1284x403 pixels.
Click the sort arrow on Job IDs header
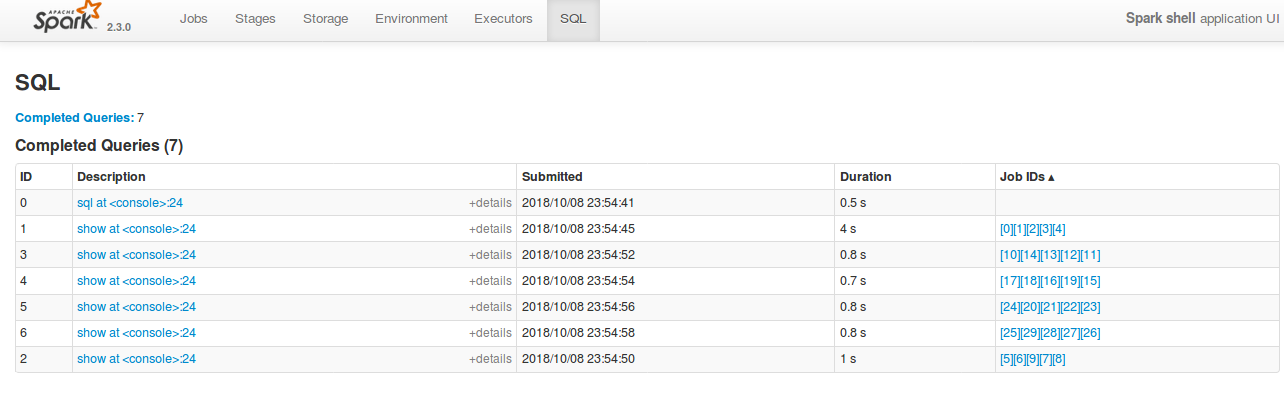1051,177
